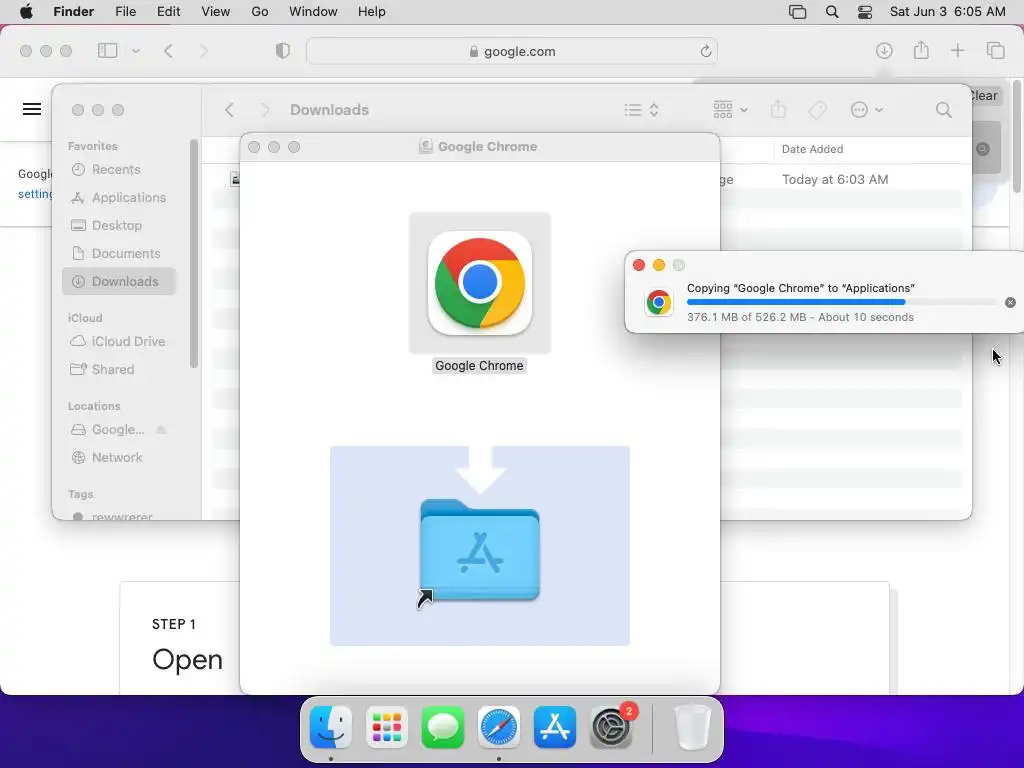Click the Finder tags button
This screenshot has width=1024, height=768.
[x=817, y=110]
